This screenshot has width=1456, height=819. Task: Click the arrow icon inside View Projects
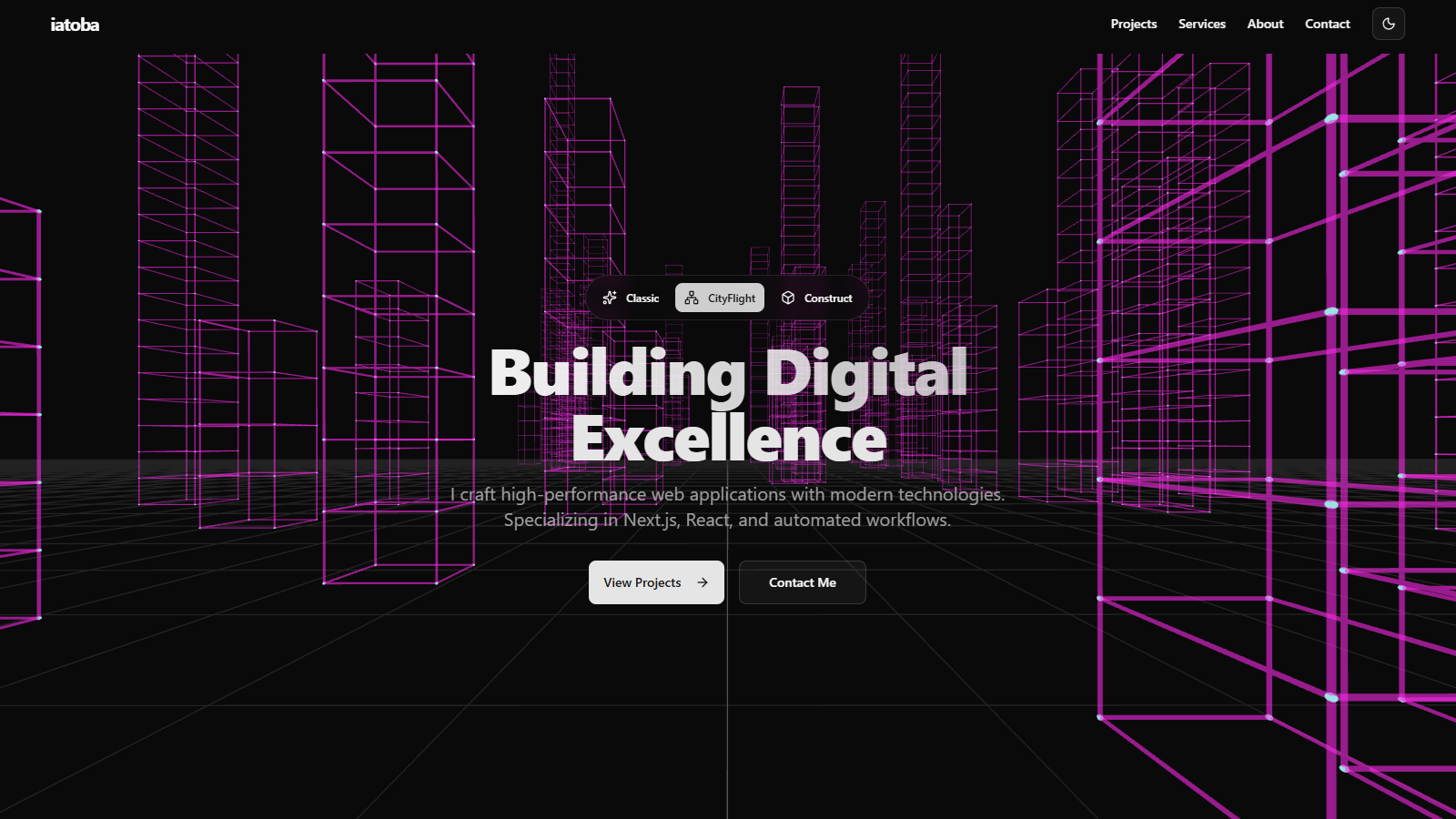(x=703, y=582)
